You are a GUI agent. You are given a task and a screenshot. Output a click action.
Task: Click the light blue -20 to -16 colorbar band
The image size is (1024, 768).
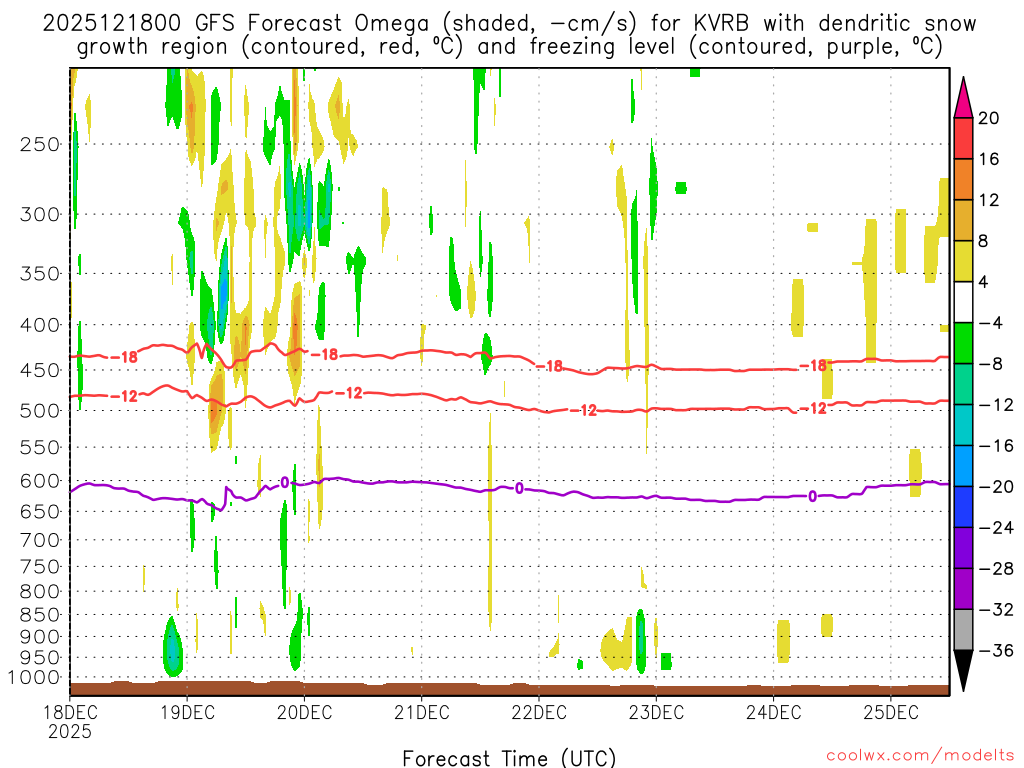coord(963,466)
